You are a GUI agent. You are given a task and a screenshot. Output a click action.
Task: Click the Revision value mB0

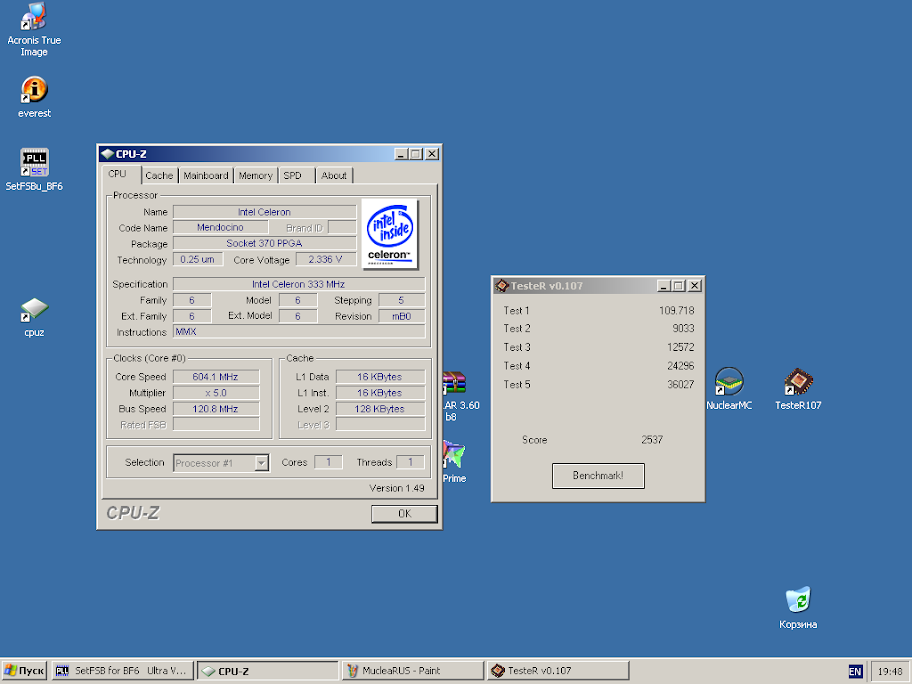401,316
